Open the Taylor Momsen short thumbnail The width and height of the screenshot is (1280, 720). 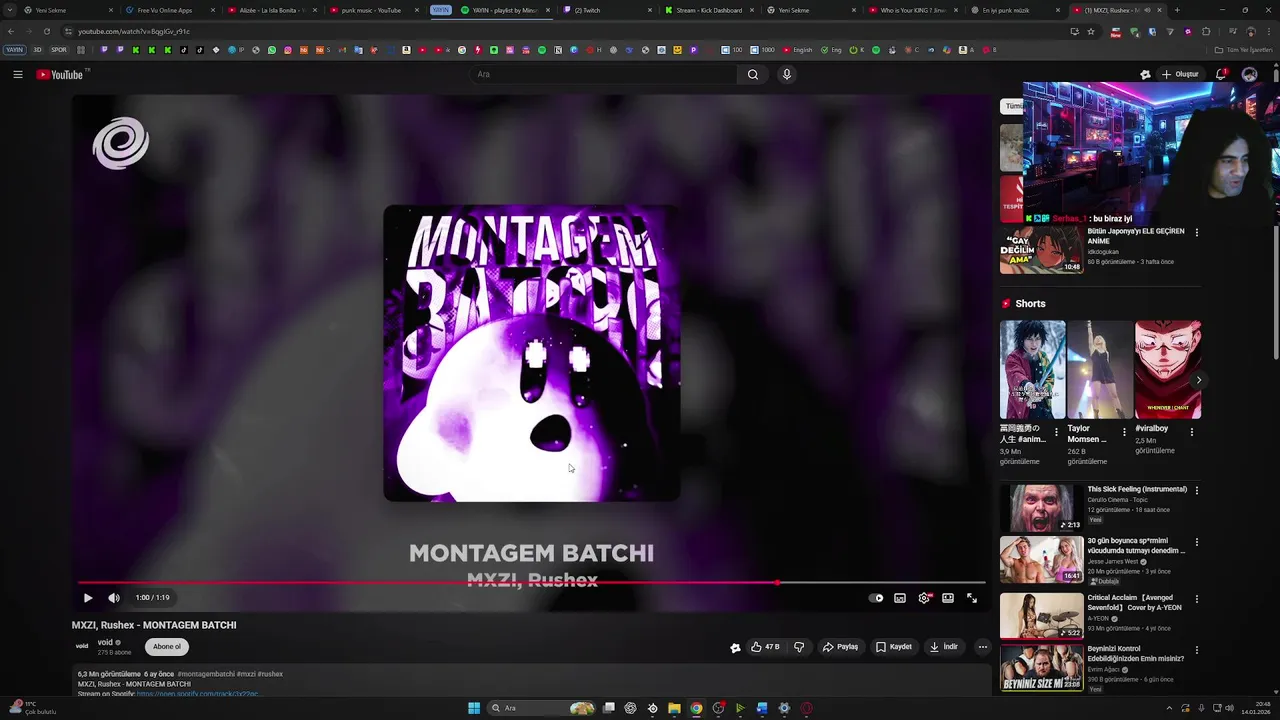(x=1100, y=370)
